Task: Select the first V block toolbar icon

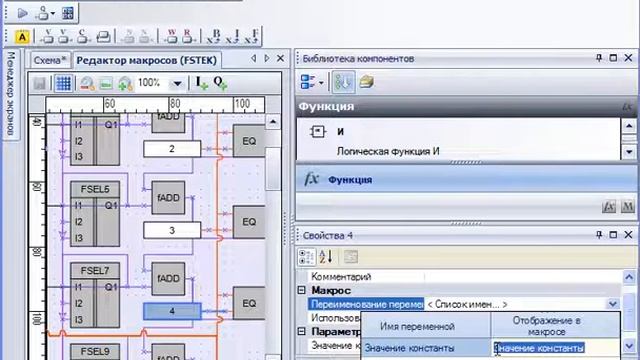Action: tap(47, 37)
